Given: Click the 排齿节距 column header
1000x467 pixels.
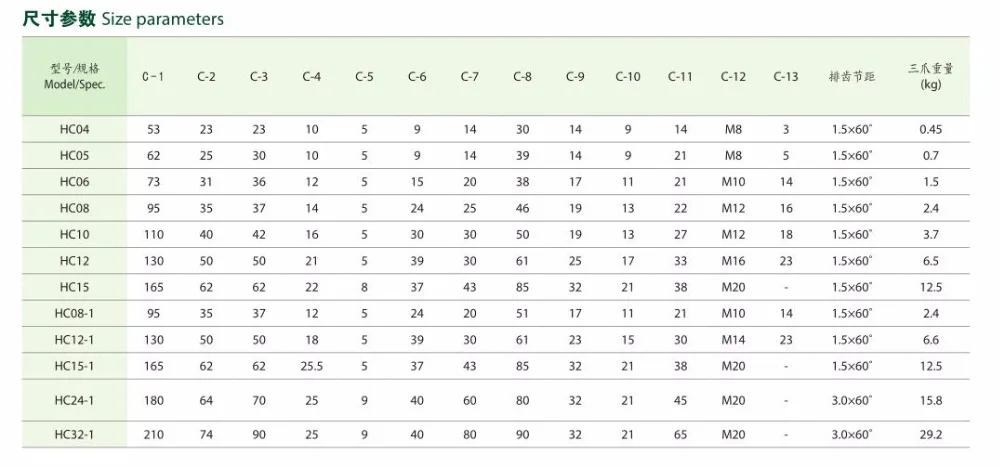Looking at the screenshot, I should click(851, 77).
